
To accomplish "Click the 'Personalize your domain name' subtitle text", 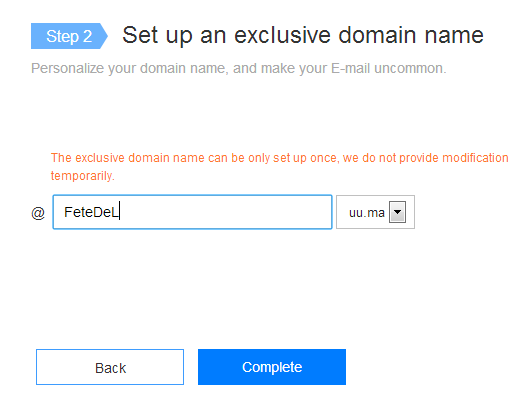I will tap(239, 68).
